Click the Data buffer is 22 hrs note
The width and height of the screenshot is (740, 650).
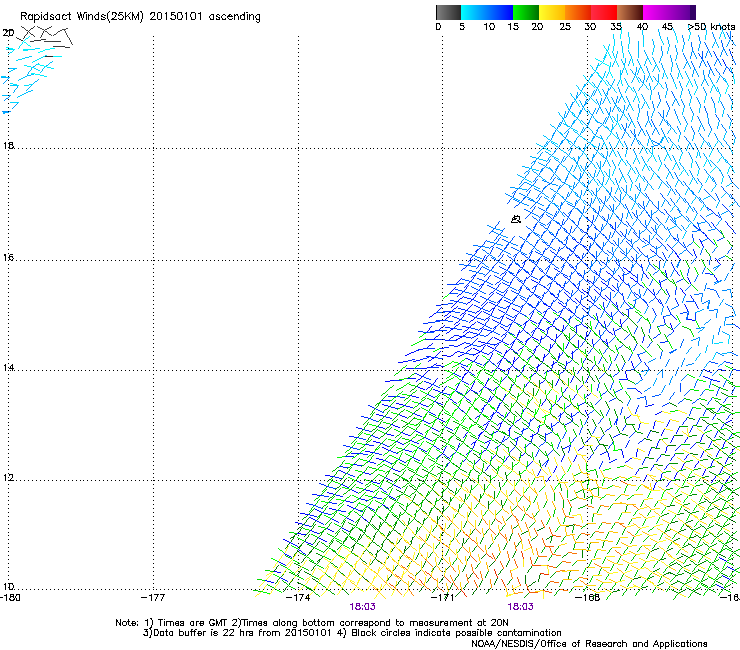[x=352, y=633]
